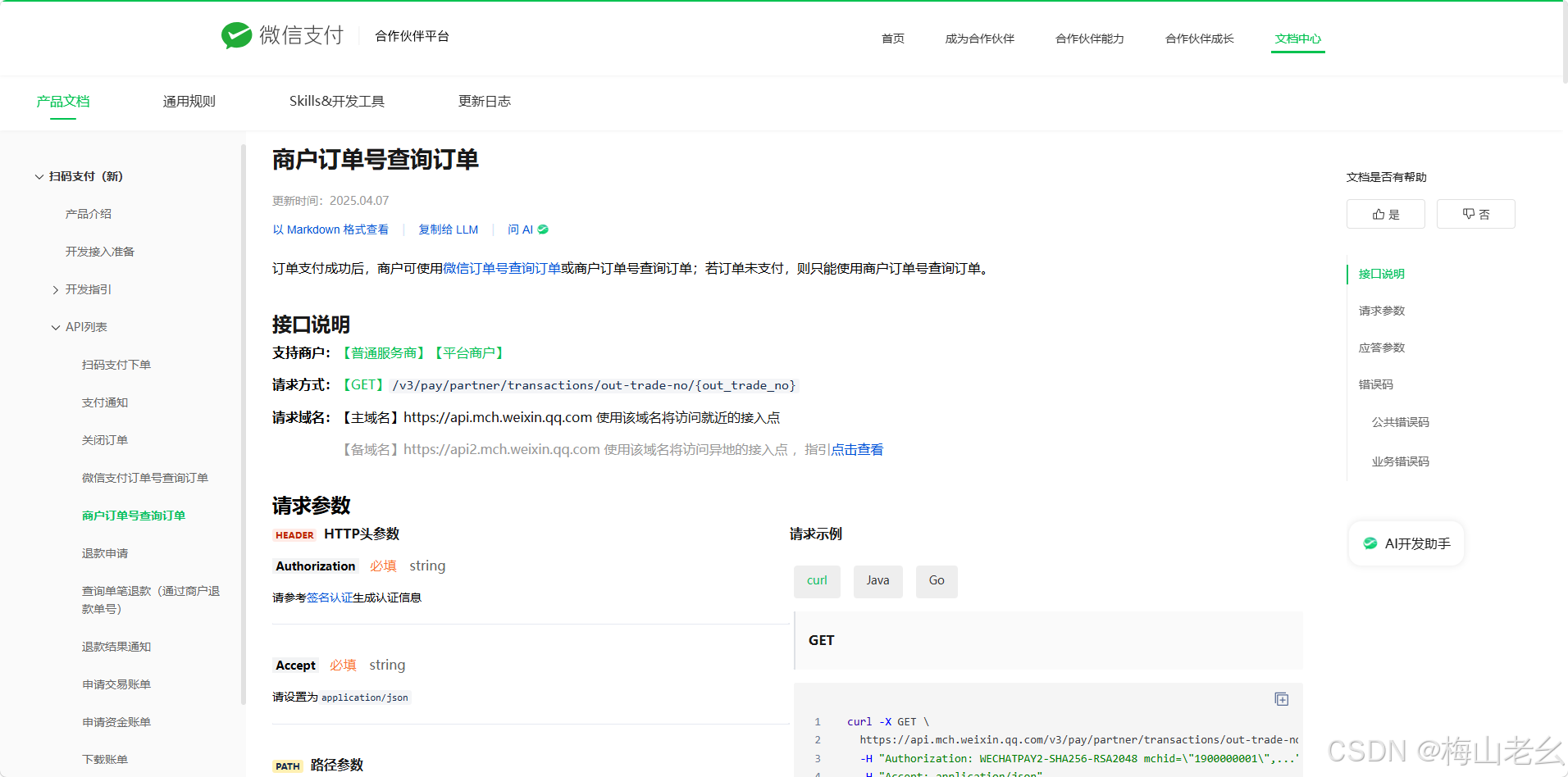The image size is (1568, 777).
Task: Open 支付通知 sidebar item
Action: (105, 402)
